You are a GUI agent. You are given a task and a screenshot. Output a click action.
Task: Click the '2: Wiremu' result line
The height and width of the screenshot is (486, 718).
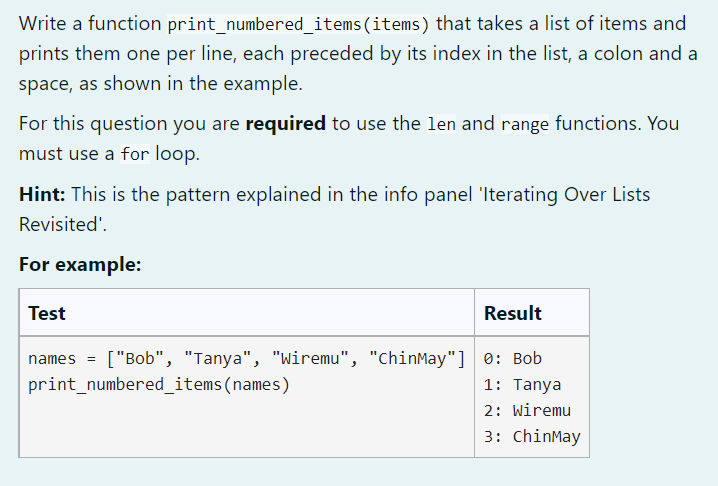click(x=528, y=410)
